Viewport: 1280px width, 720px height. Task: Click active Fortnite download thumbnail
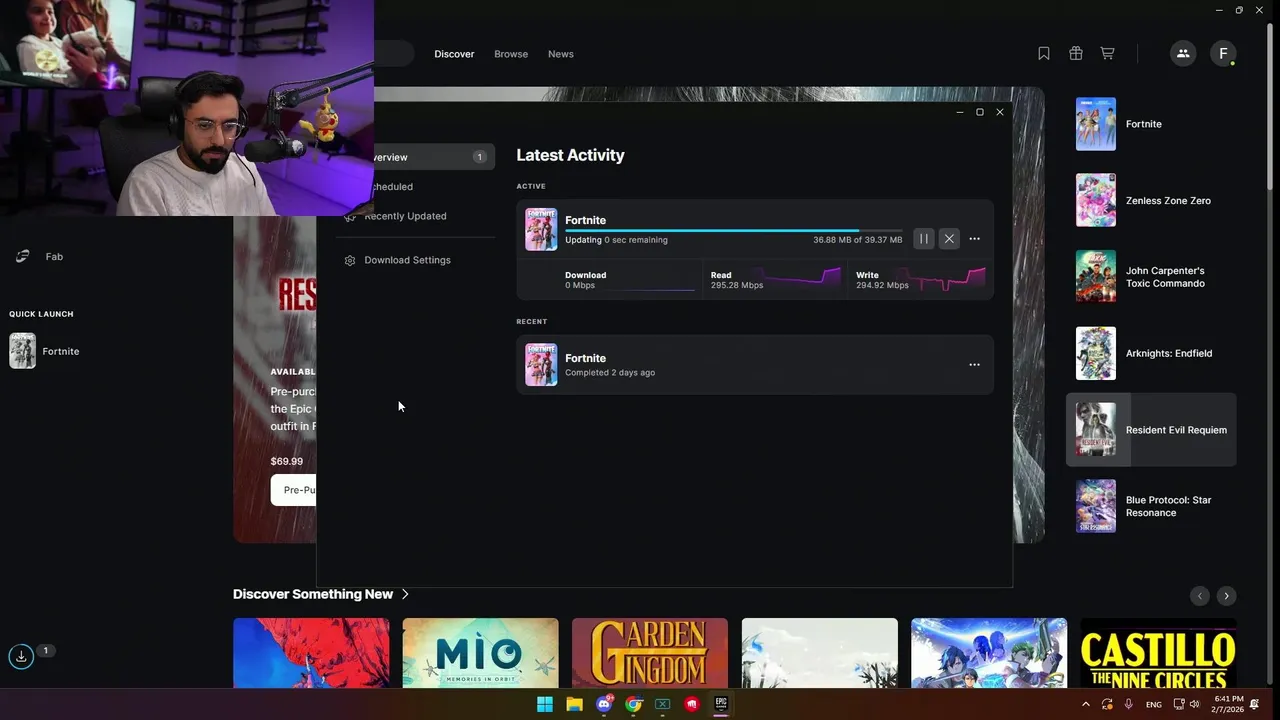pyautogui.click(x=541, y=229)
